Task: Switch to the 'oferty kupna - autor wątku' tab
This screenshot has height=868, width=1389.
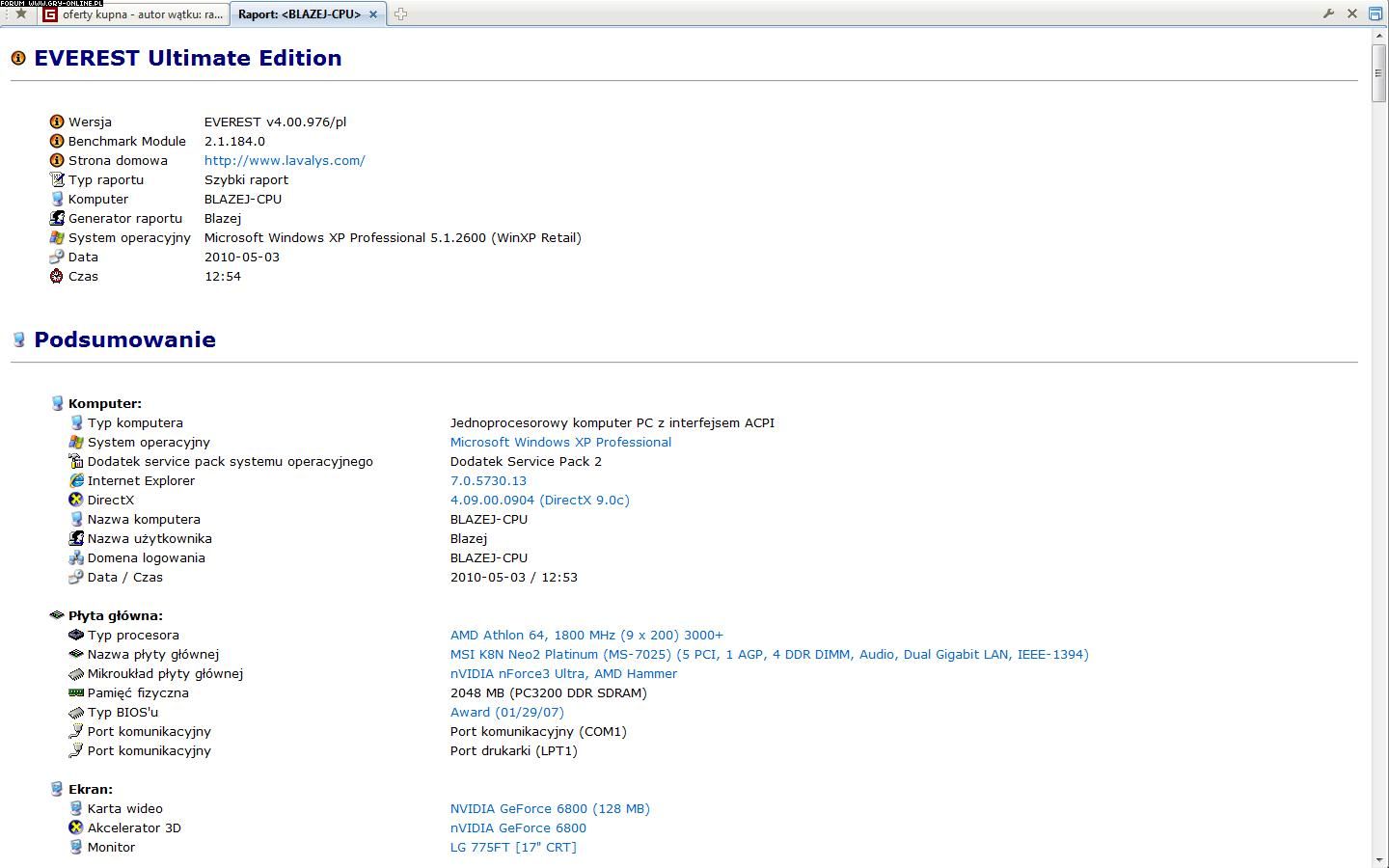Action: coord(133,14)
